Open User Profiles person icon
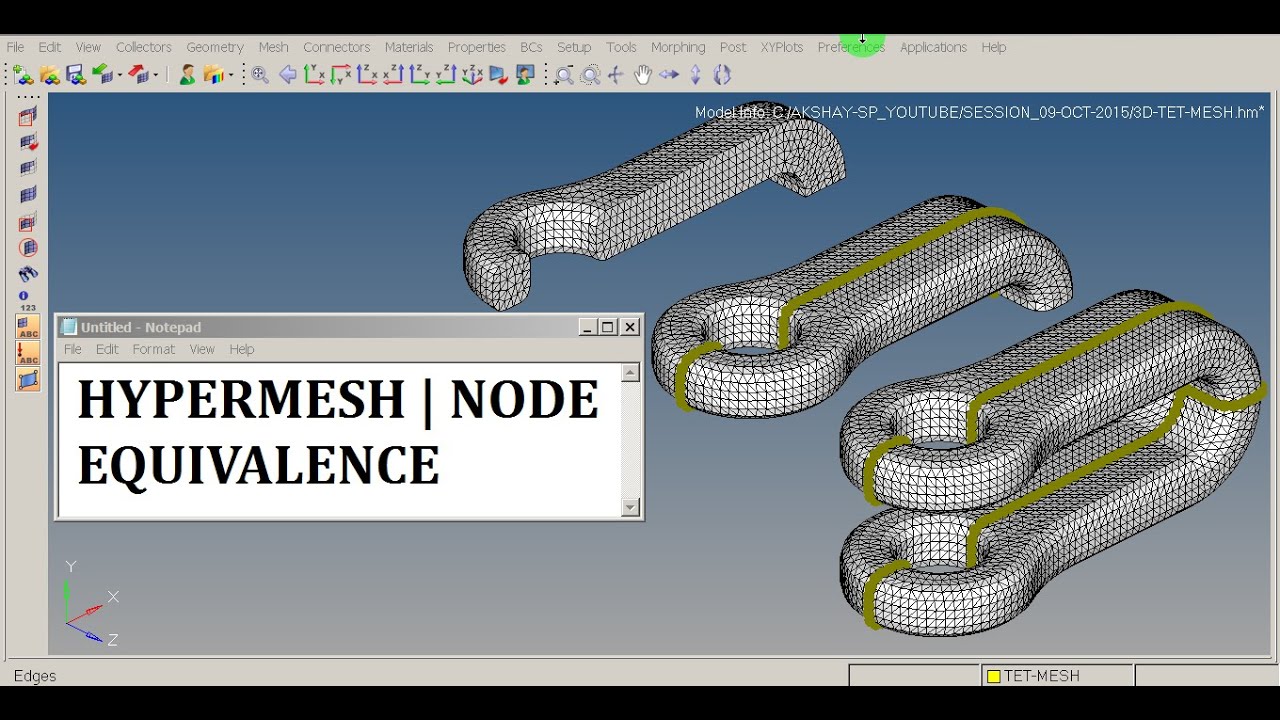This screenshot has width=1280, height=720. (187, 75)
